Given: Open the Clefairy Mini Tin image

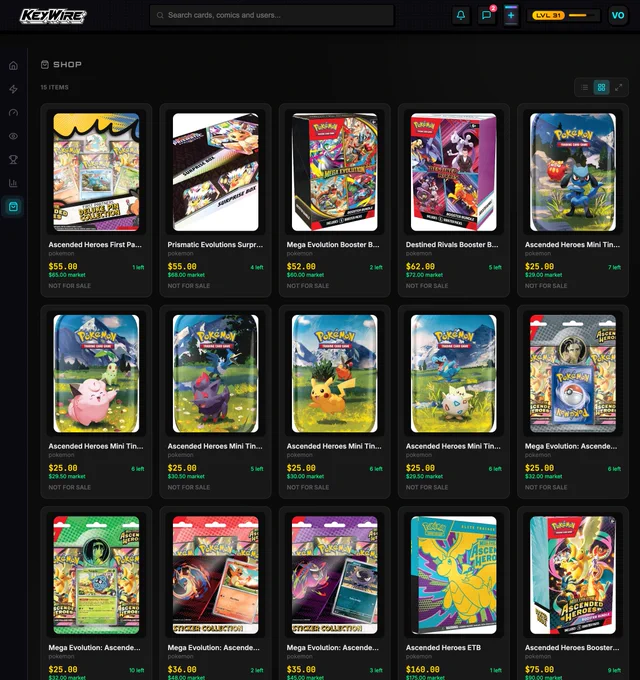Looking at the screenshot, I should tap(96, 373).
